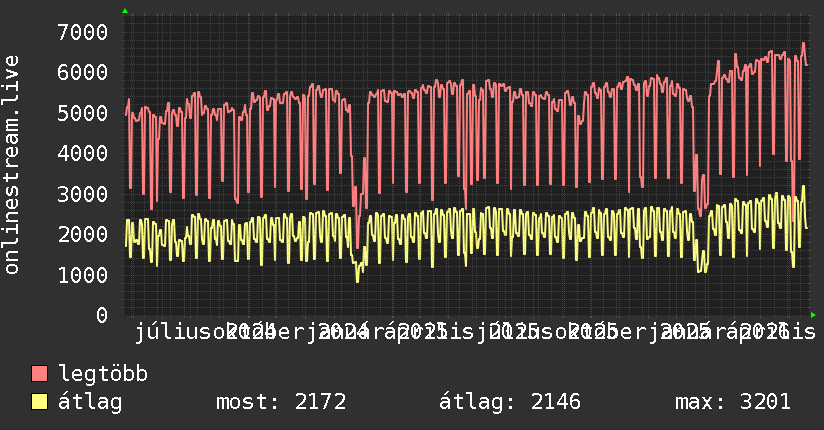Click the 6000 y-axis label
The width and height of the screenshot is (824, 430).
point(83,73)
